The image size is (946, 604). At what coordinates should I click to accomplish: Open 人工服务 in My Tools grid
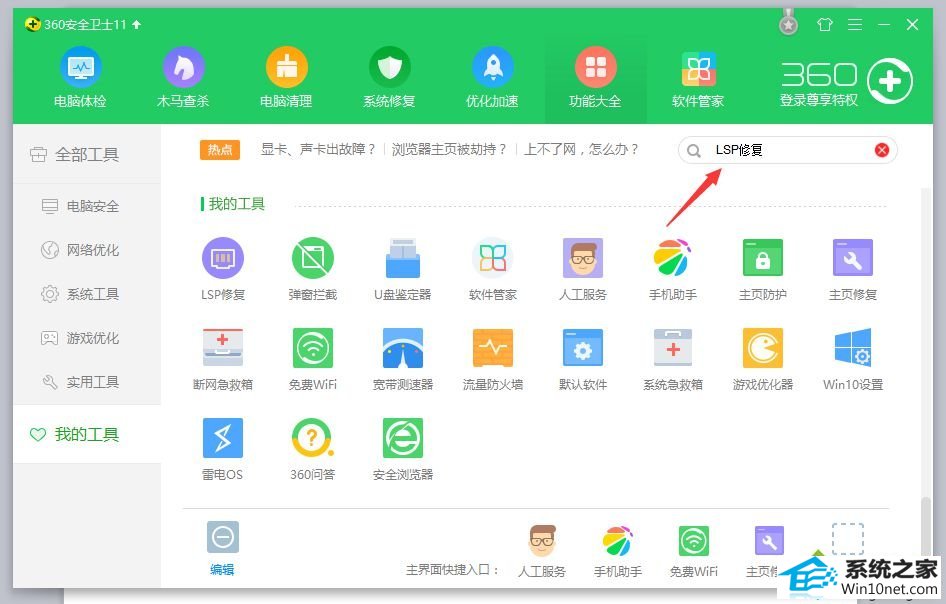(582, 269)
